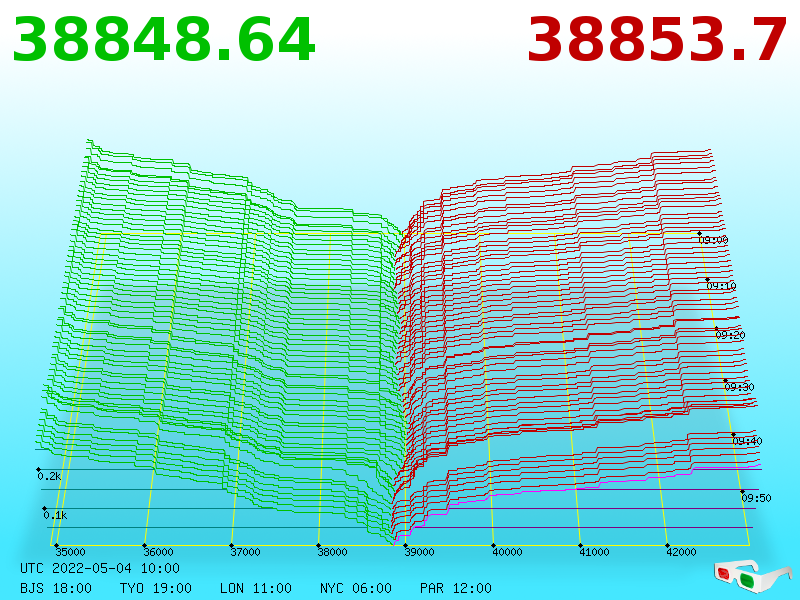The width and height of the screenshot is (800, 600).
Task: Click the NYC 06:00 New York time
Action: [356, 588]
